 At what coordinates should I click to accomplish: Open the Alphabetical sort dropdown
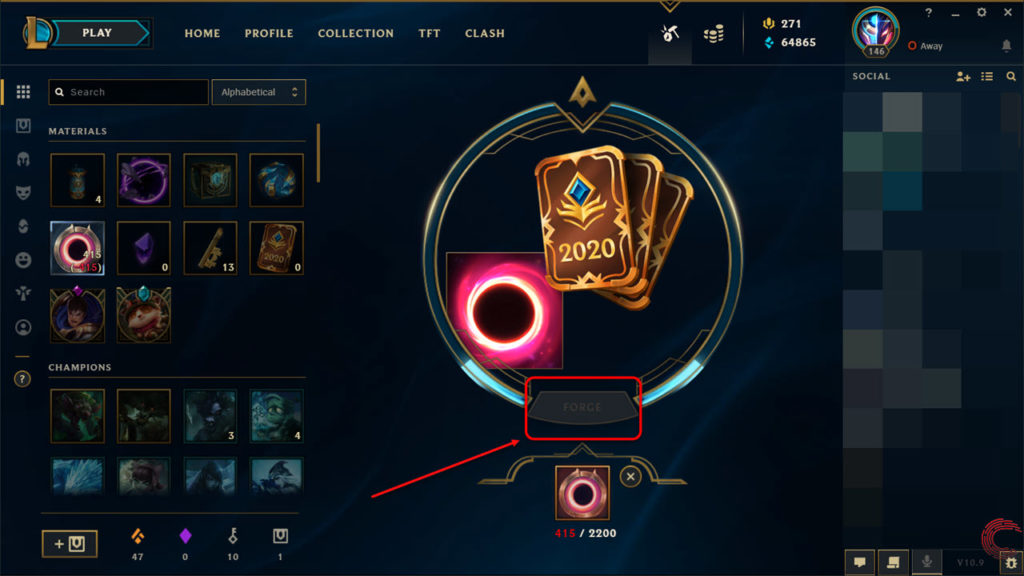click(259, 92)
